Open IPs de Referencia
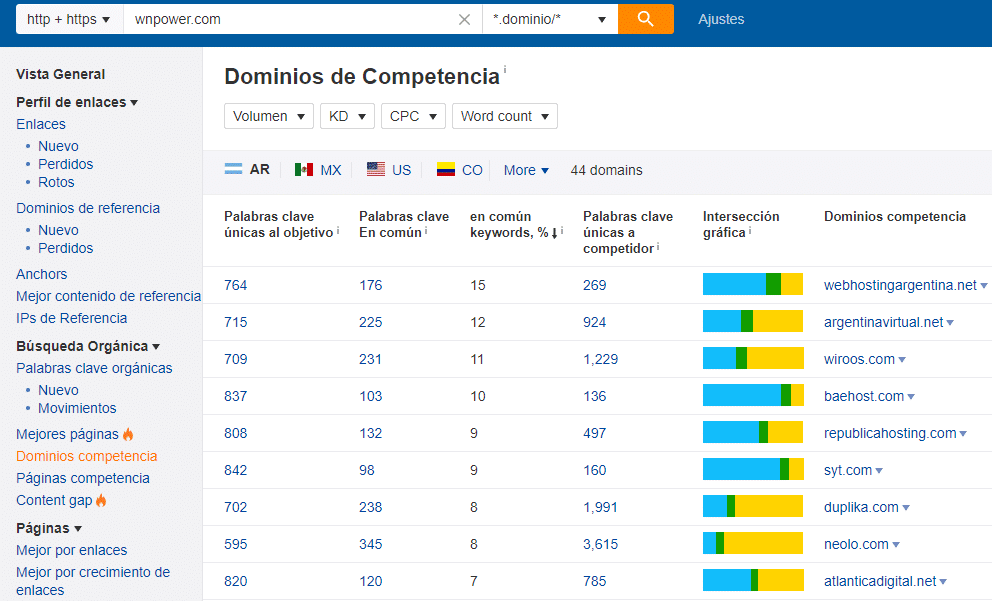This screenshot has height=601, width=992. click(71, 318)
